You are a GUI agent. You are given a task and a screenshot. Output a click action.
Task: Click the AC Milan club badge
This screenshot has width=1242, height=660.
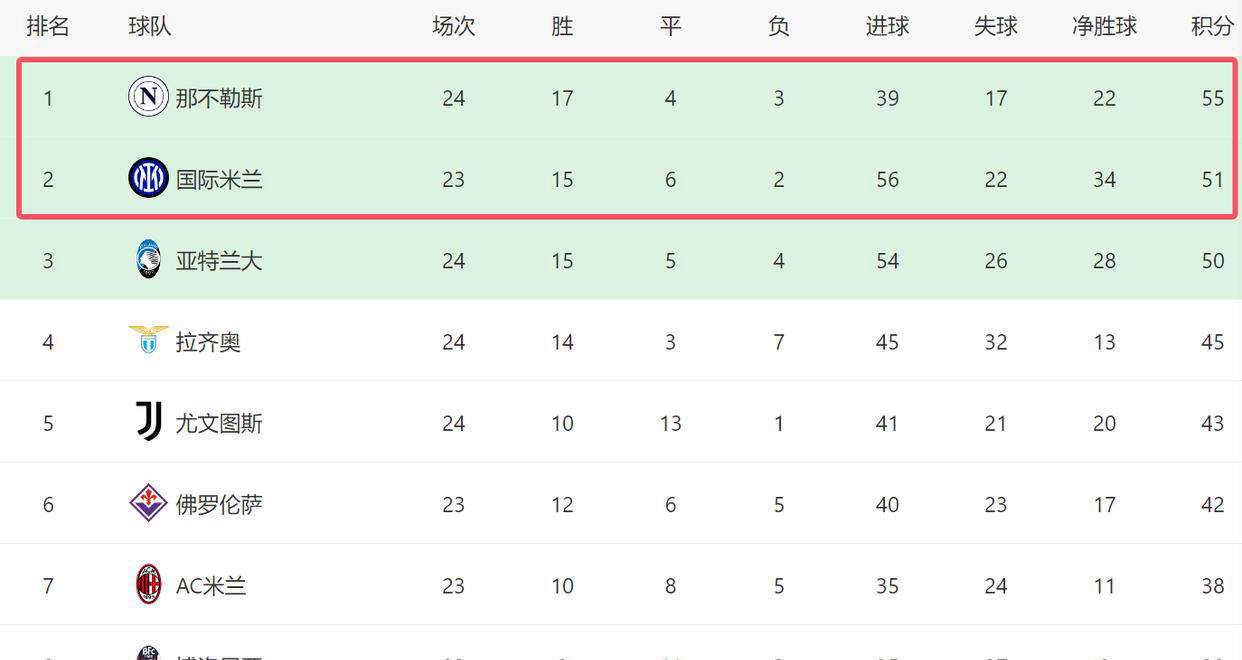[148, 584]
